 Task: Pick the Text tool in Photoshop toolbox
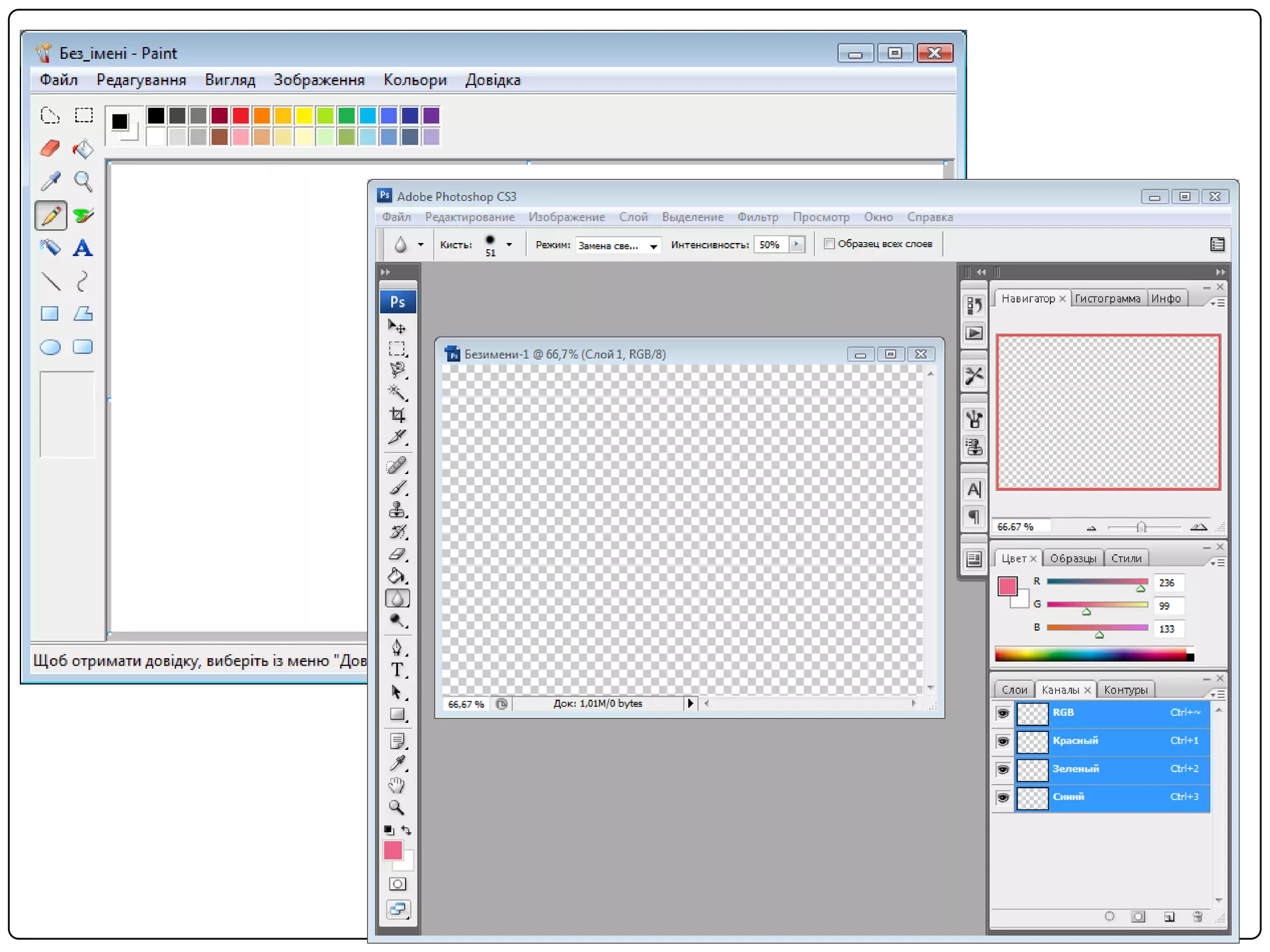[x=397, y=670]
